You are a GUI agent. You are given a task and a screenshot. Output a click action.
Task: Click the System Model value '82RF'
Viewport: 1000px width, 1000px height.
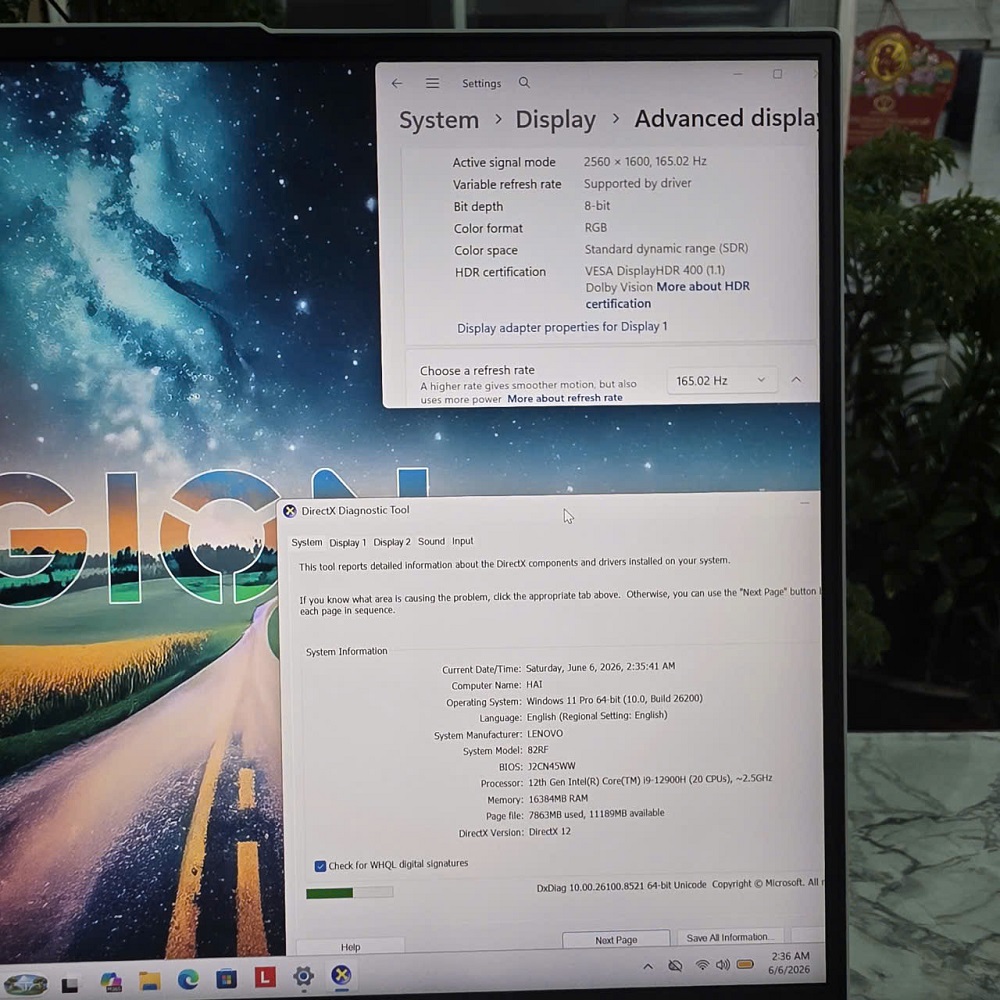538,751
